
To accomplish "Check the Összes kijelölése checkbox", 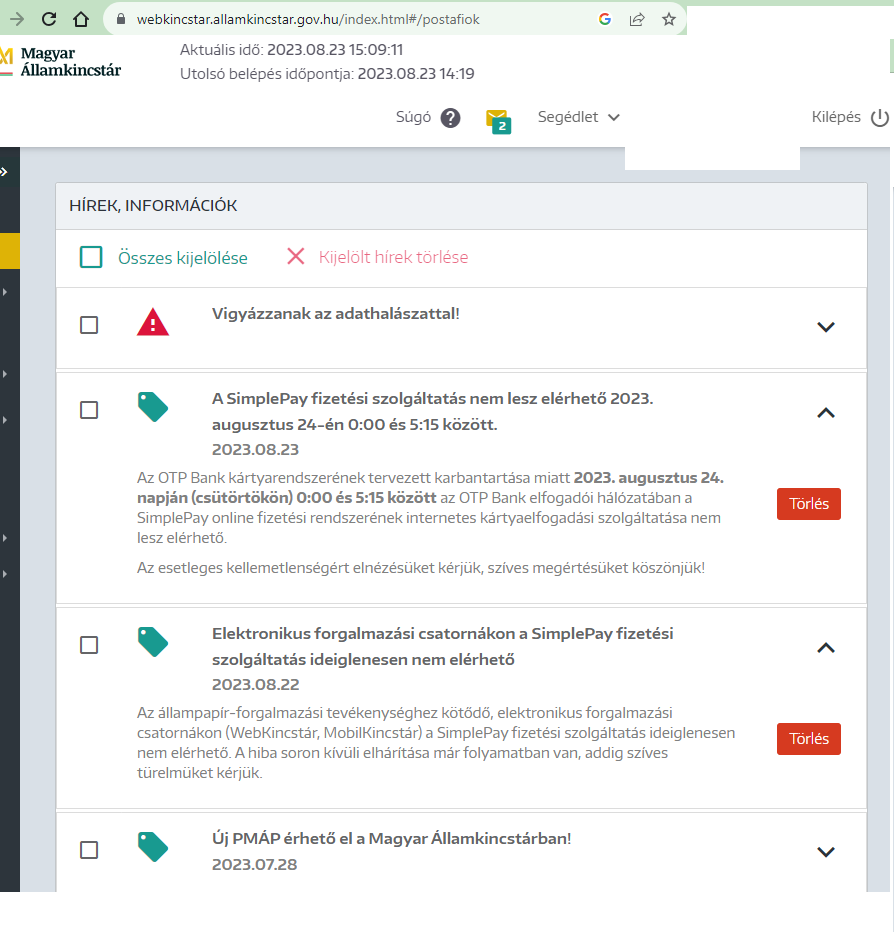I will pyautogui.click(x=91, y=257).
